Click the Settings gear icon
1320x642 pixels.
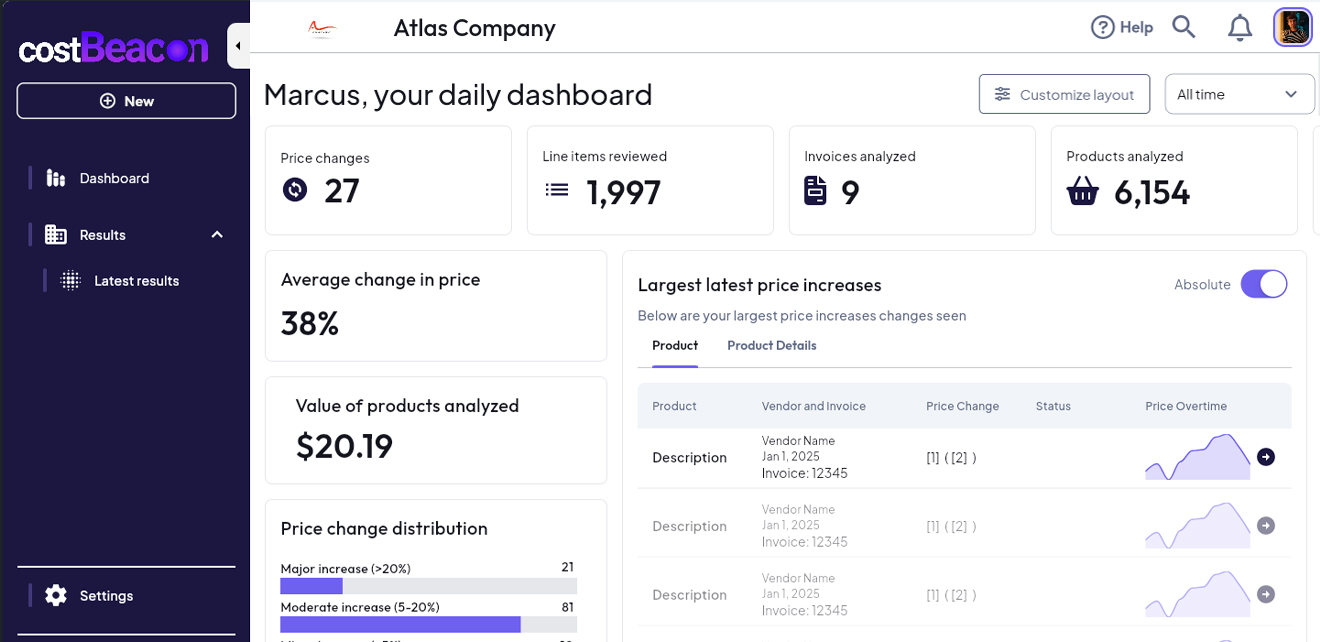tap(55, 595)
